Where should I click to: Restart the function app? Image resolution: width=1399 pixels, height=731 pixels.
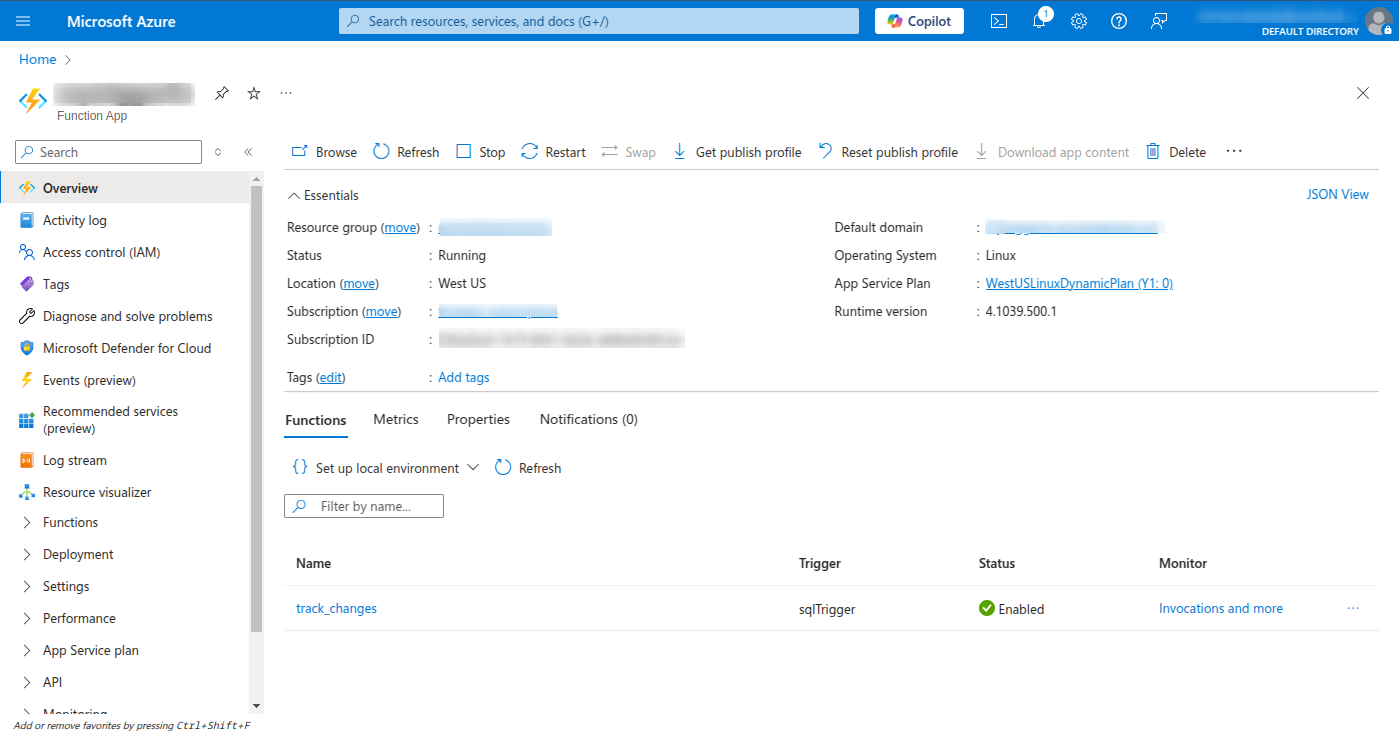coord(552,151)
